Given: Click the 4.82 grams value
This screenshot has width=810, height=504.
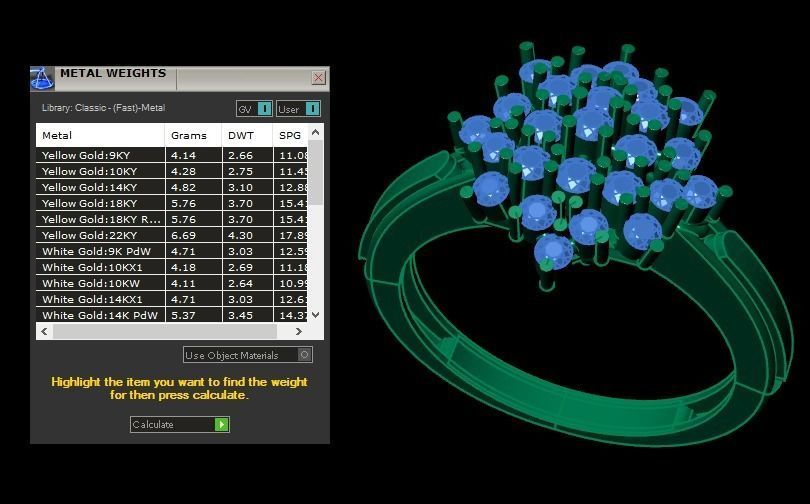Looking at the screenshot, I should pyautogui.click(x=183, y=187).
